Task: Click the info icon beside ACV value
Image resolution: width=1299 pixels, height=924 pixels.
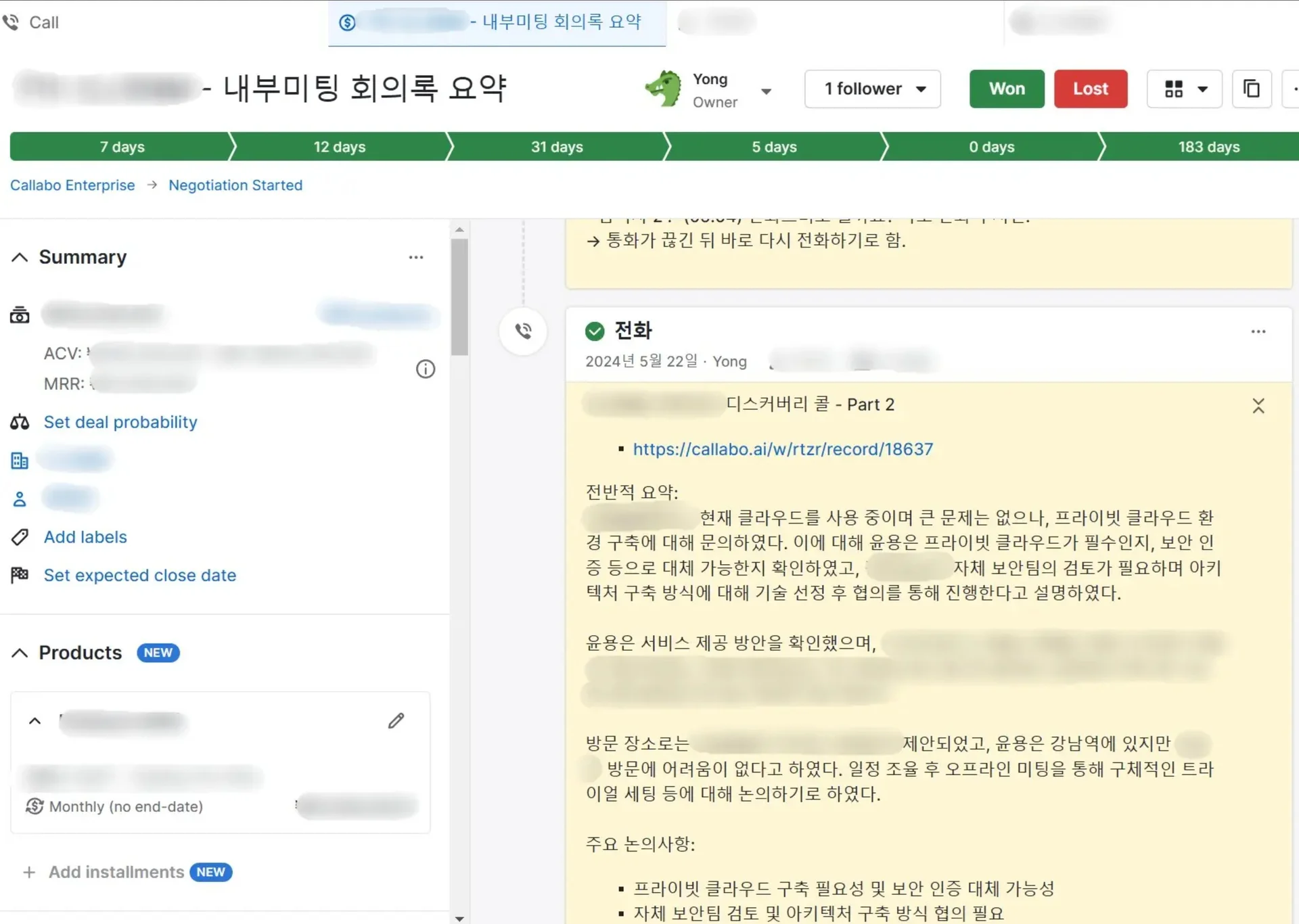Action: [425, 369]
